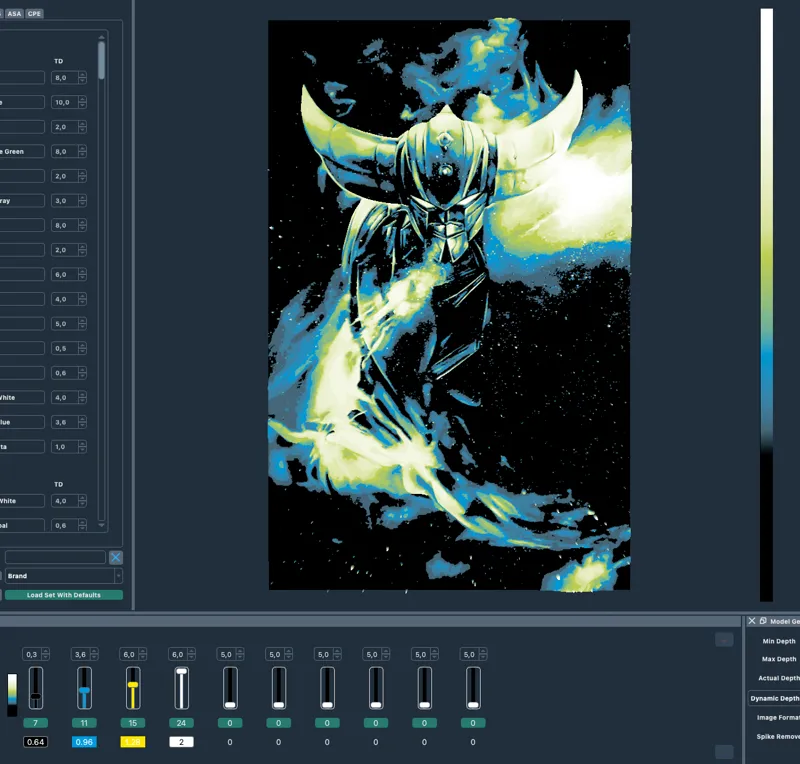Click the TD 0,5 spinner field

68,348
